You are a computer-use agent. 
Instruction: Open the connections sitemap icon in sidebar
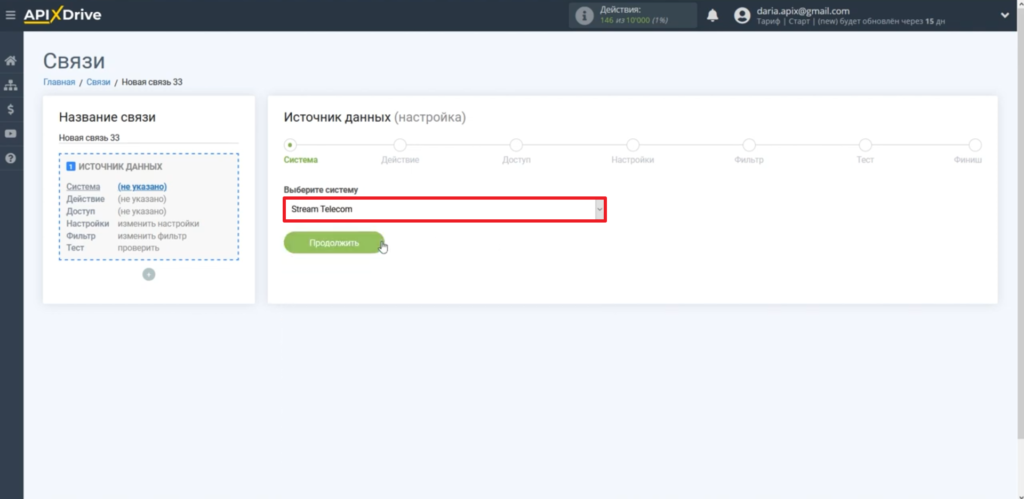[x=11, y=85]
